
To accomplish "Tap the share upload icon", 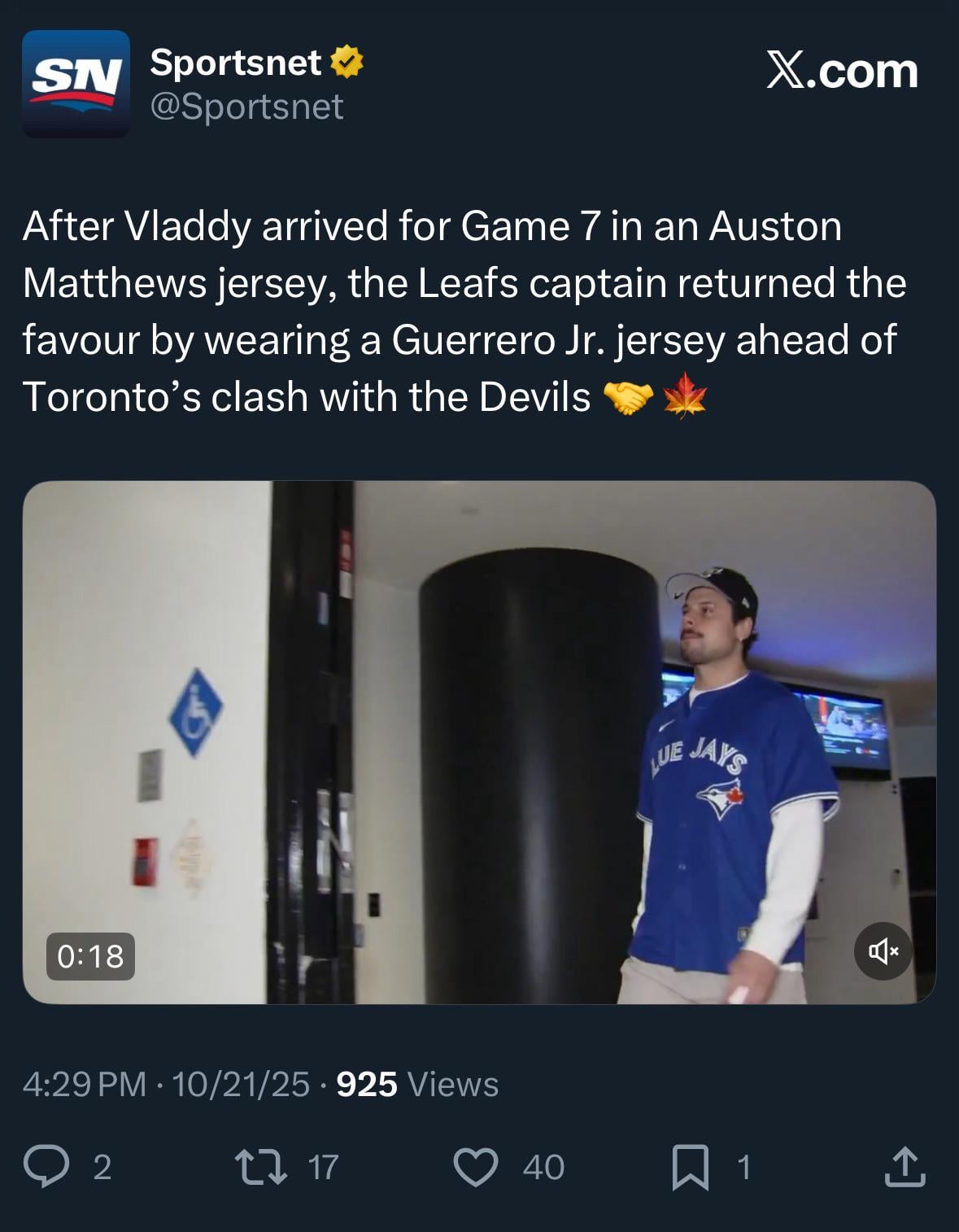I will click(905, 1166).
